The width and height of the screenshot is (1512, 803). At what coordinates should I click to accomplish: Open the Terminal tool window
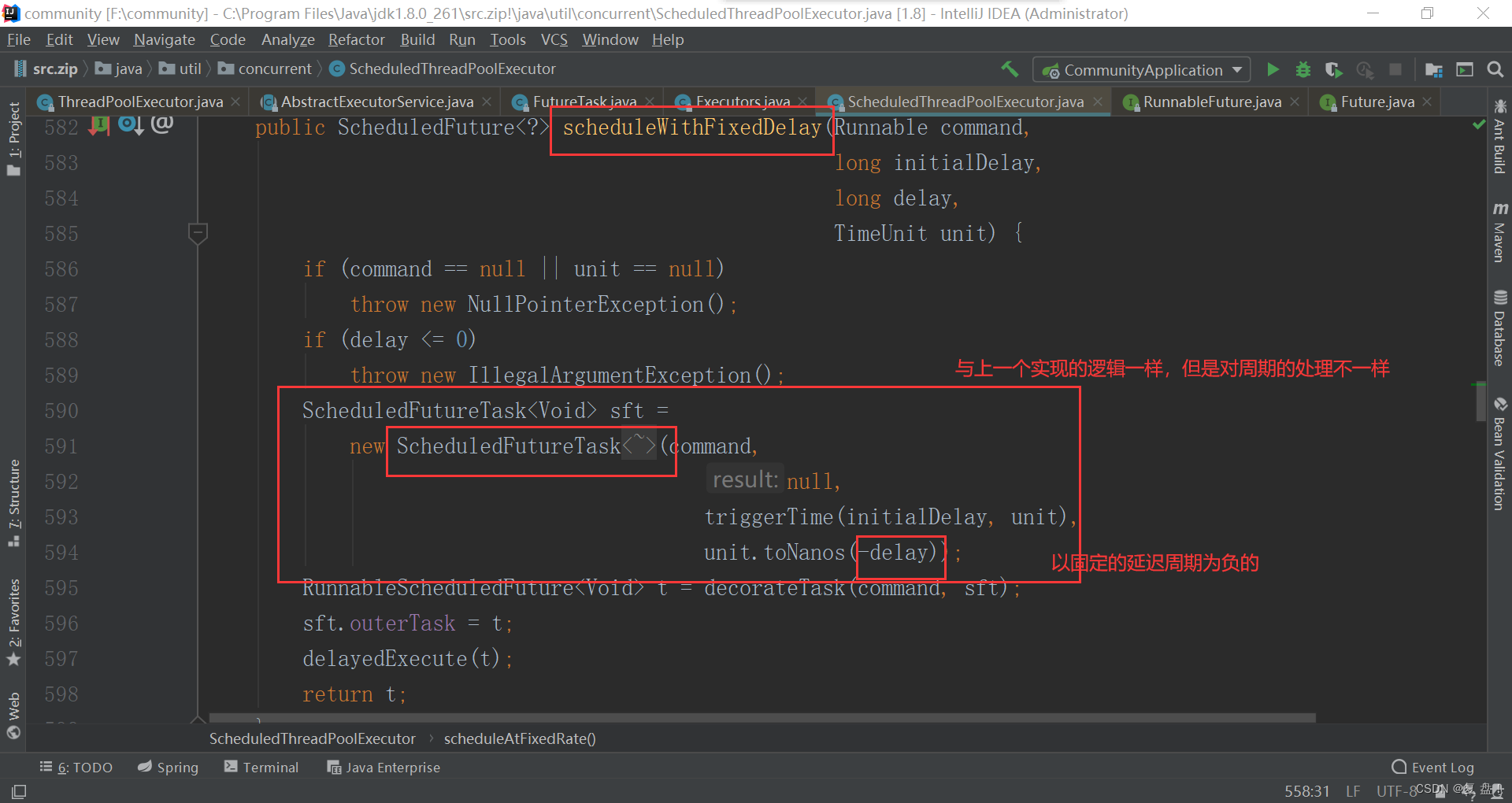[261, 767]
